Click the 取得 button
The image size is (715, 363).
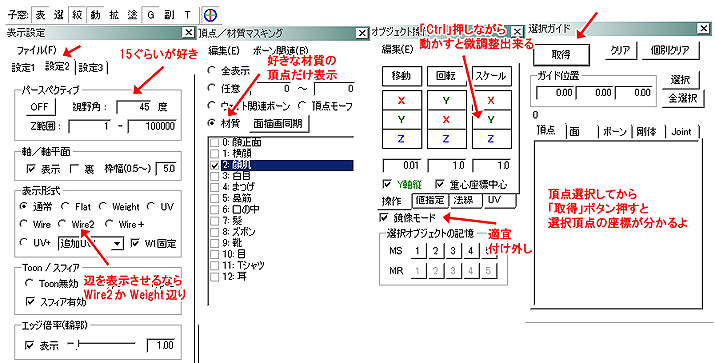(561, 55)
